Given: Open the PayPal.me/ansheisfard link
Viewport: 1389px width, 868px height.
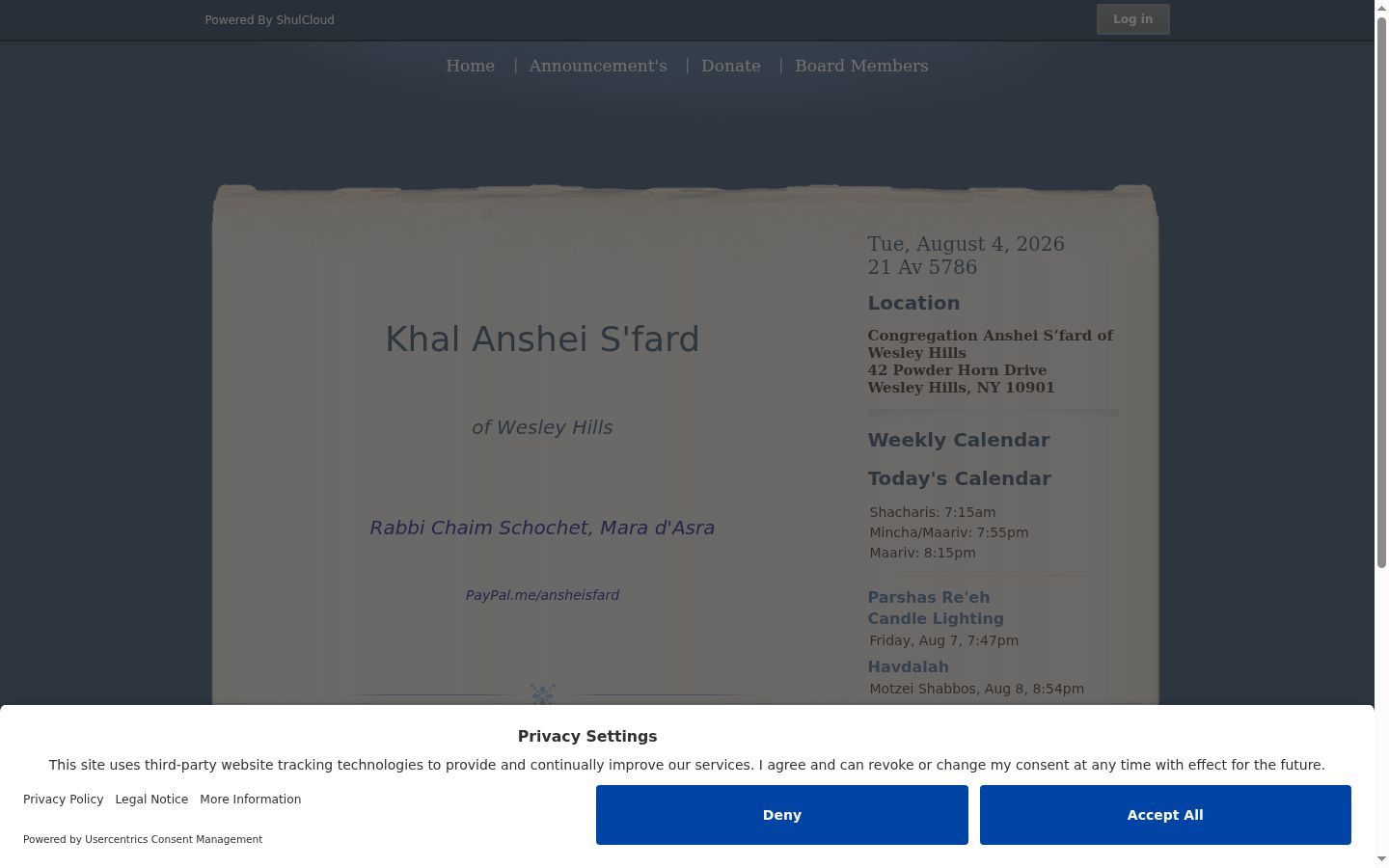Looking at the screenshot, I should [x=542, y=595].
